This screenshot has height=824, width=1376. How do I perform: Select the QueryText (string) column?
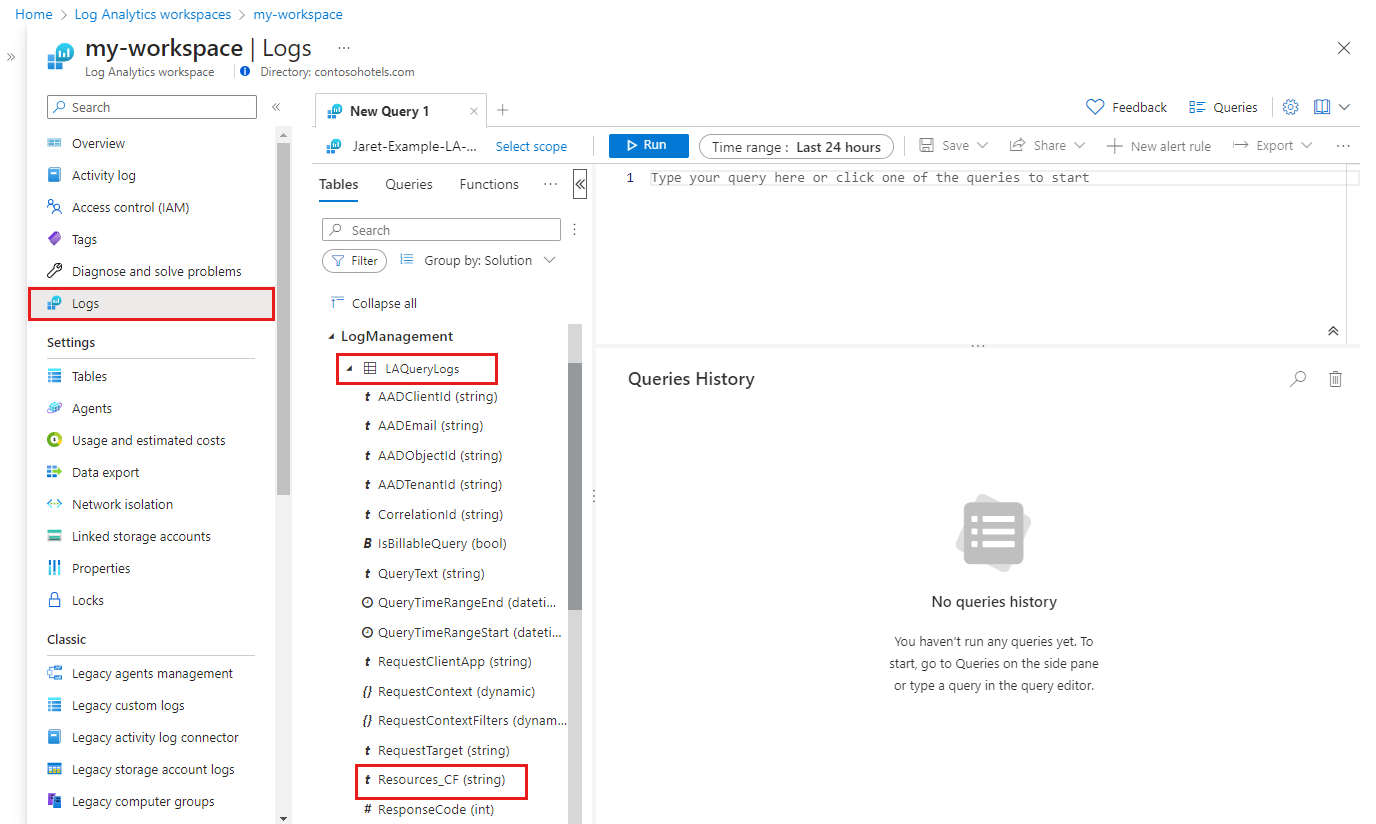(x=431, y=573)
